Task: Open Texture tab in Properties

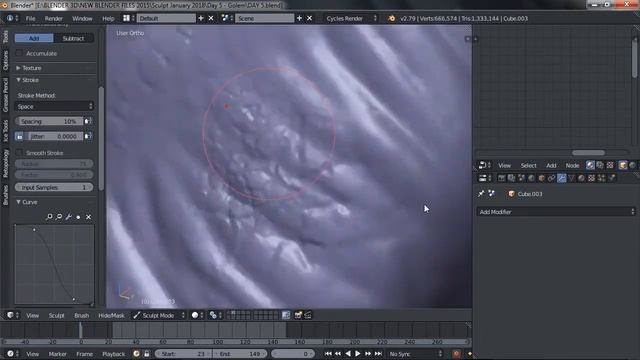Action: (x=591, y=178)
